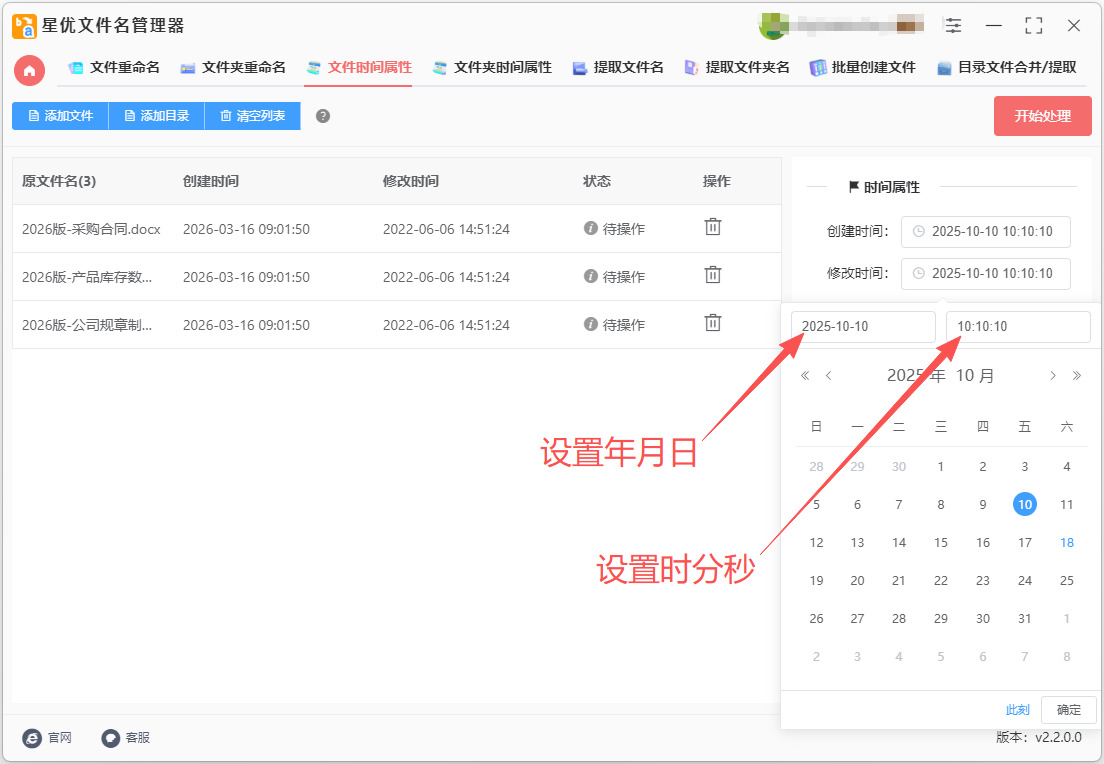Advance calendar to next month
The height and width of the screenshot is (764, 1104).
pyautogui.click(x=1052, y=376)
